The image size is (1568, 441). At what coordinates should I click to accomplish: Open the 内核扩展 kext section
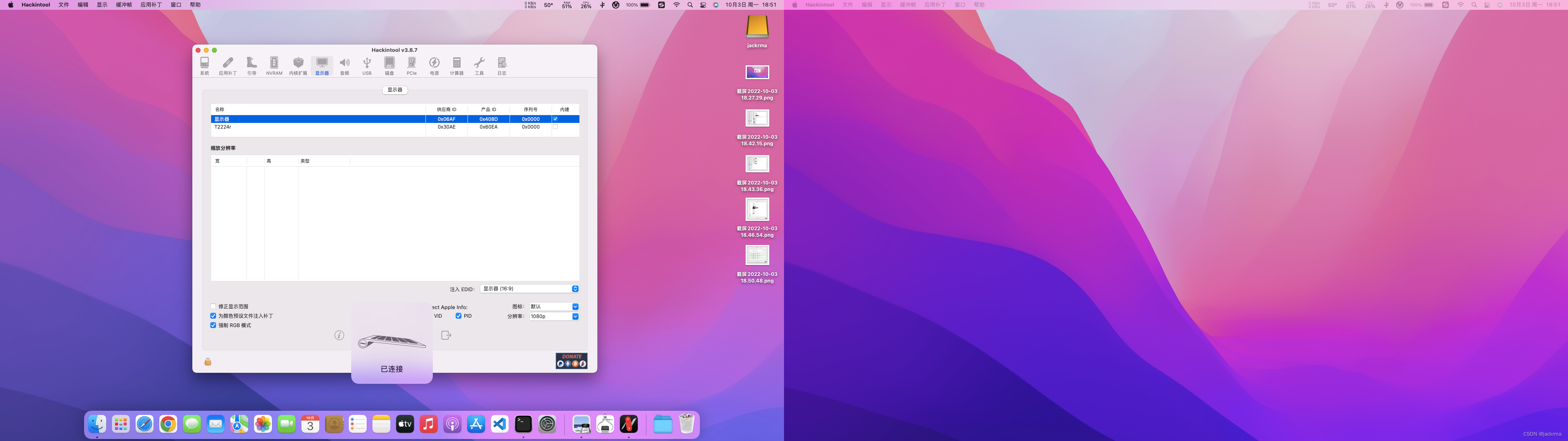pos(298,66)
